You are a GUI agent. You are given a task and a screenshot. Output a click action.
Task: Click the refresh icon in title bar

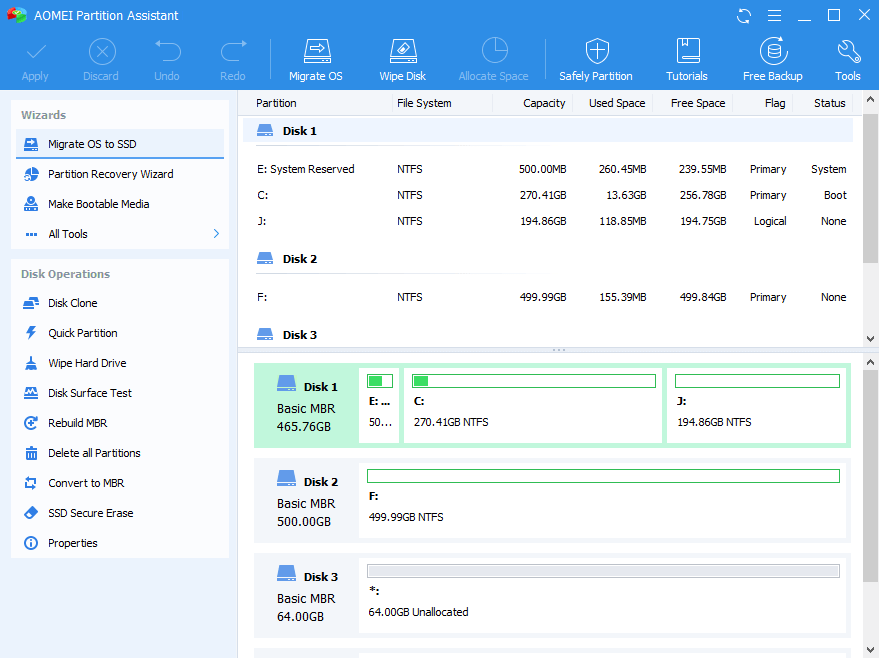click(x=744, y=15)
